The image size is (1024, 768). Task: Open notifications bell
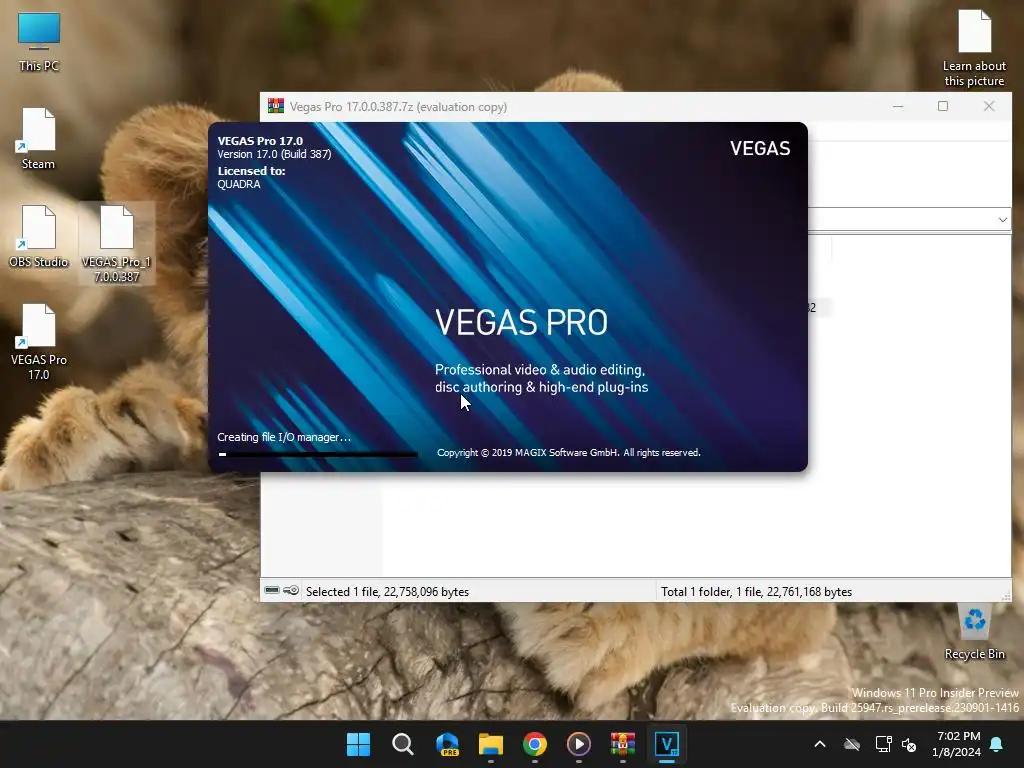997,744
